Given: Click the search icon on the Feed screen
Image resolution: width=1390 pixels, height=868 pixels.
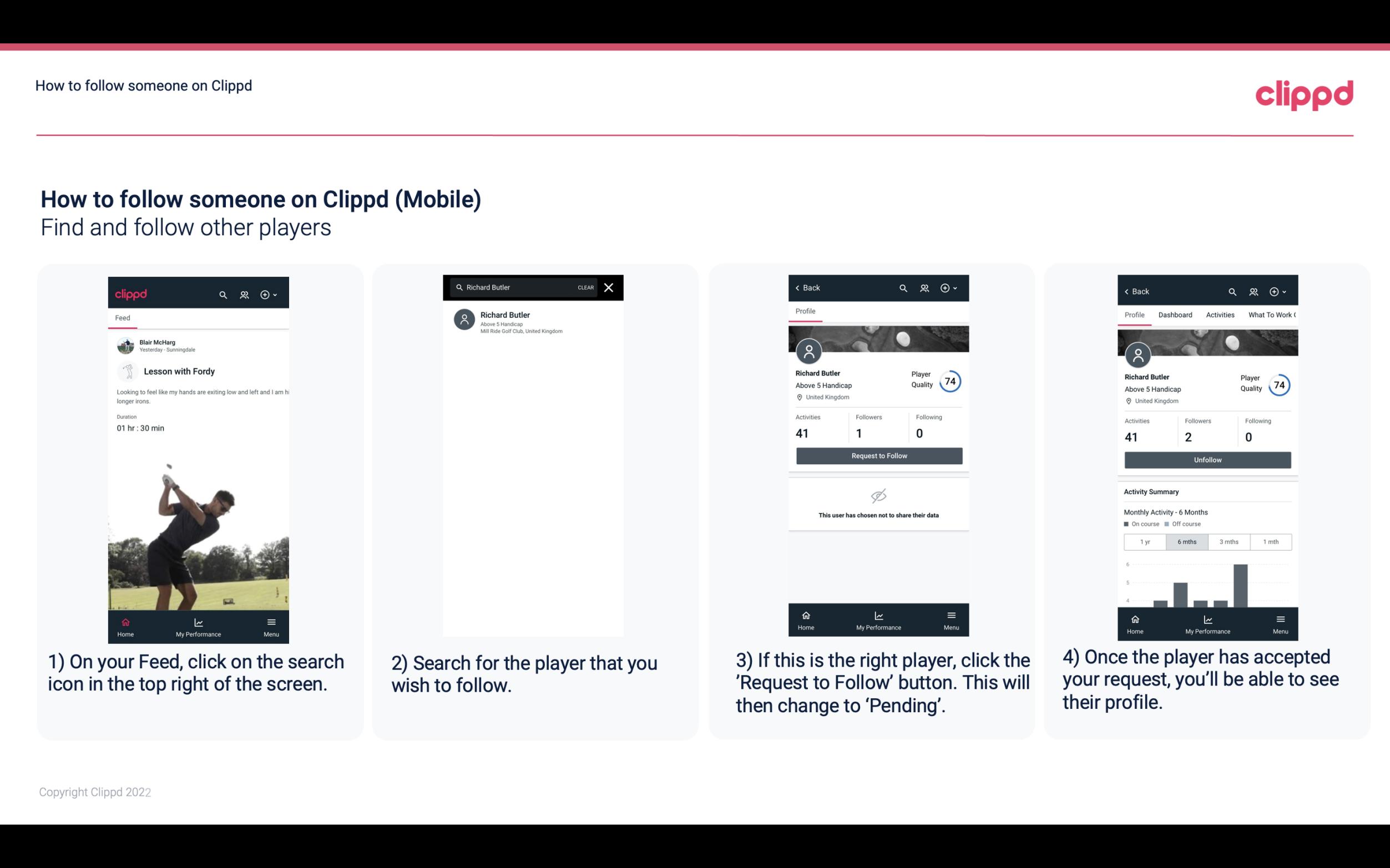Looking at the screenshot, I should click(222, 293).
